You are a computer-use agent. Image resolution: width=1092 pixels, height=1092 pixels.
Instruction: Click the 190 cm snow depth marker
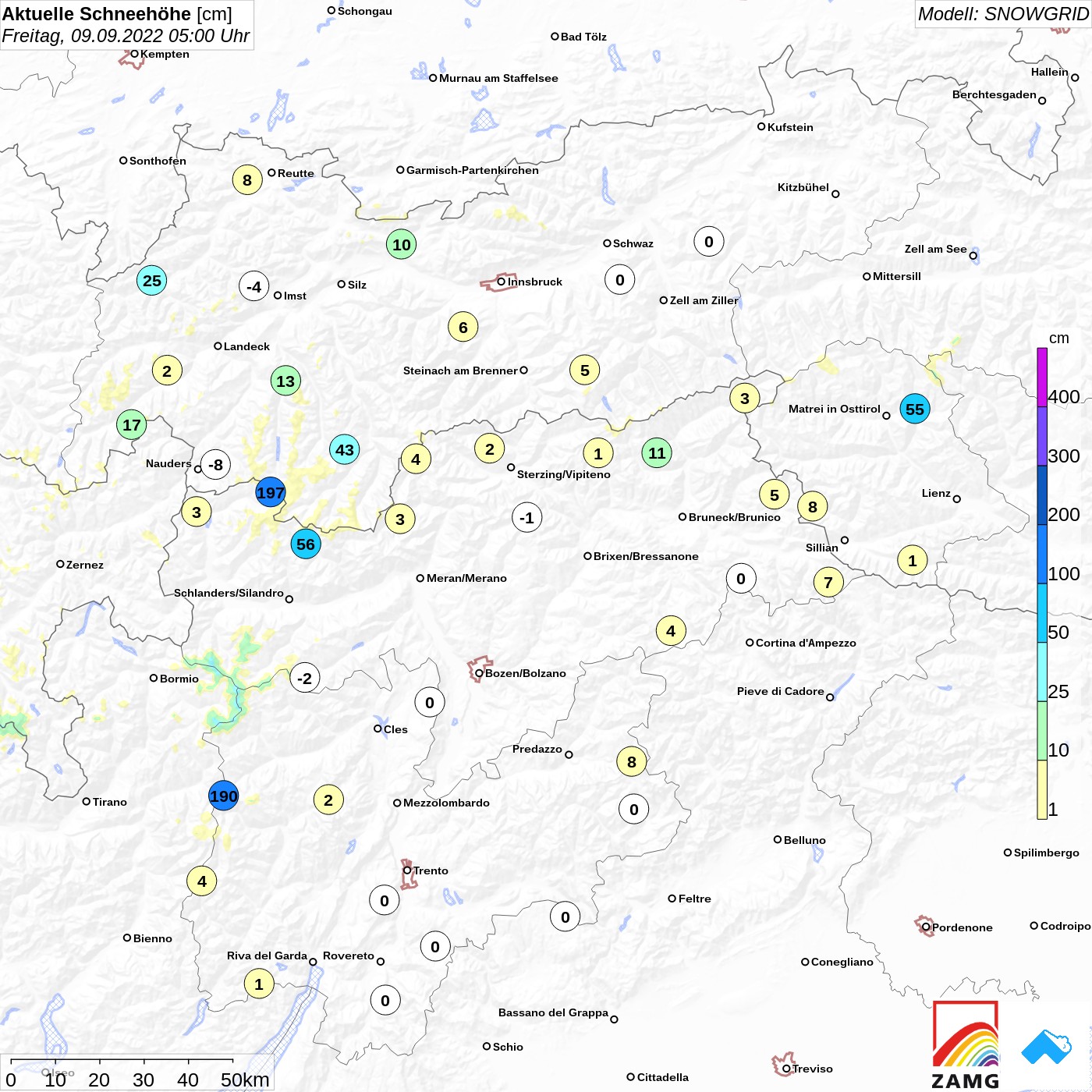click(x=223, y=796)
